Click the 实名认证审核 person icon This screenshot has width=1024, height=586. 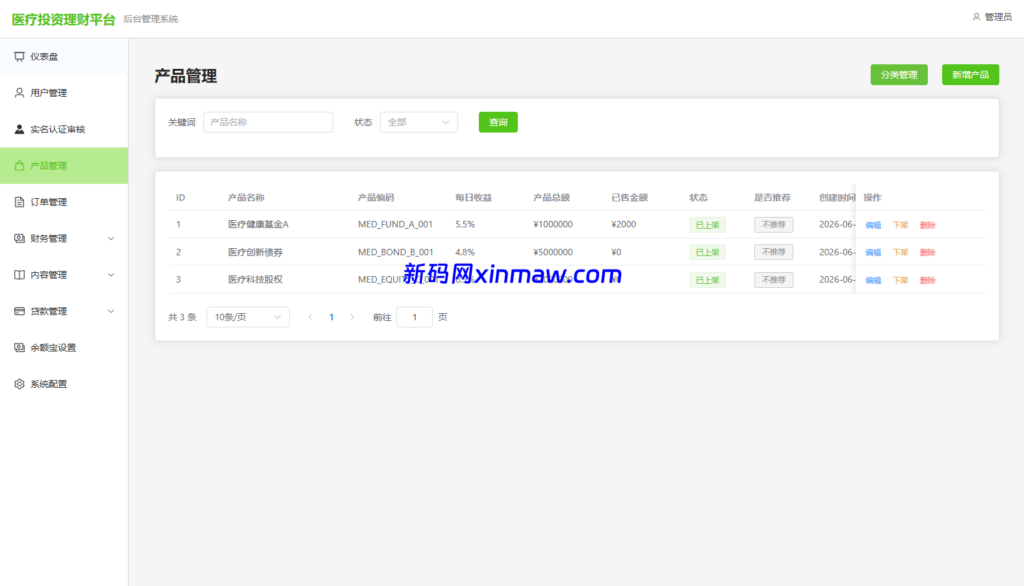click(19, 129)
